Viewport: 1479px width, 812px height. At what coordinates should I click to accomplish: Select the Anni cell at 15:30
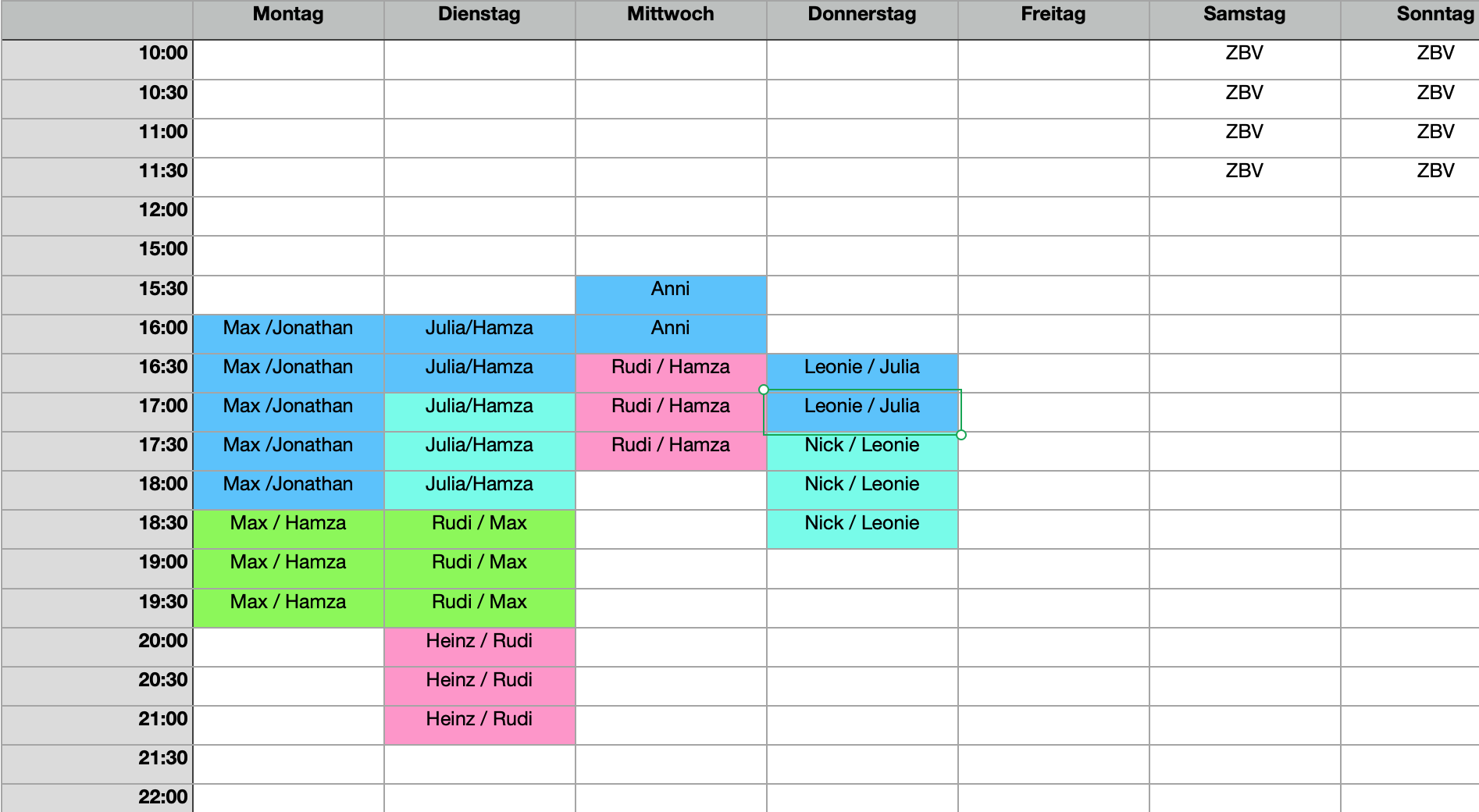click(x=671, y=295)
